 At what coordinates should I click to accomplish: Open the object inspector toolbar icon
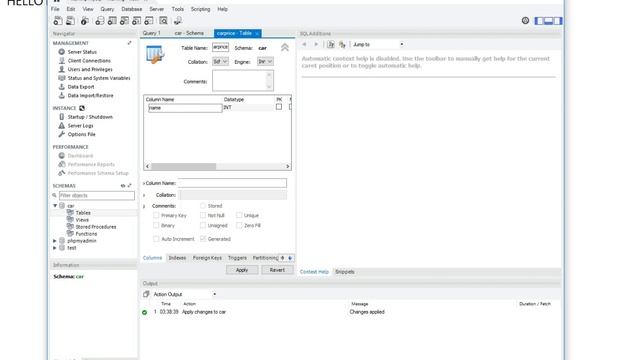tap(84, 21)
